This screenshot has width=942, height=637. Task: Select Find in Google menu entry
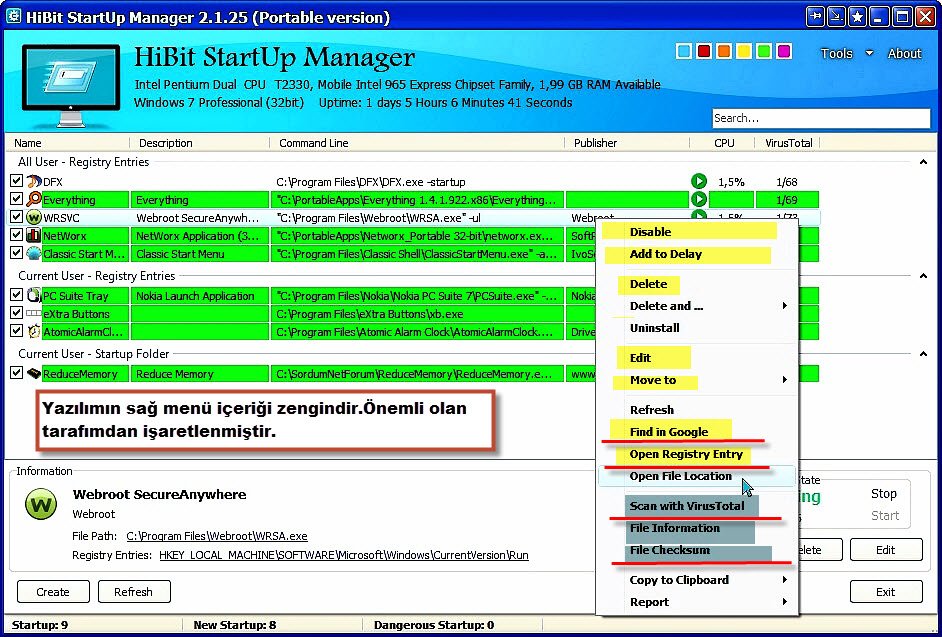(x=669, y=432)
